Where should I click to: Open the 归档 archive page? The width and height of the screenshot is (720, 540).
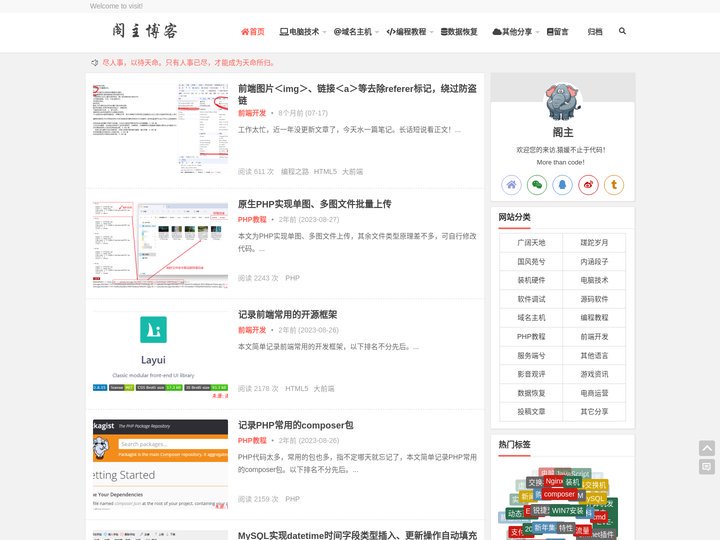595,32
